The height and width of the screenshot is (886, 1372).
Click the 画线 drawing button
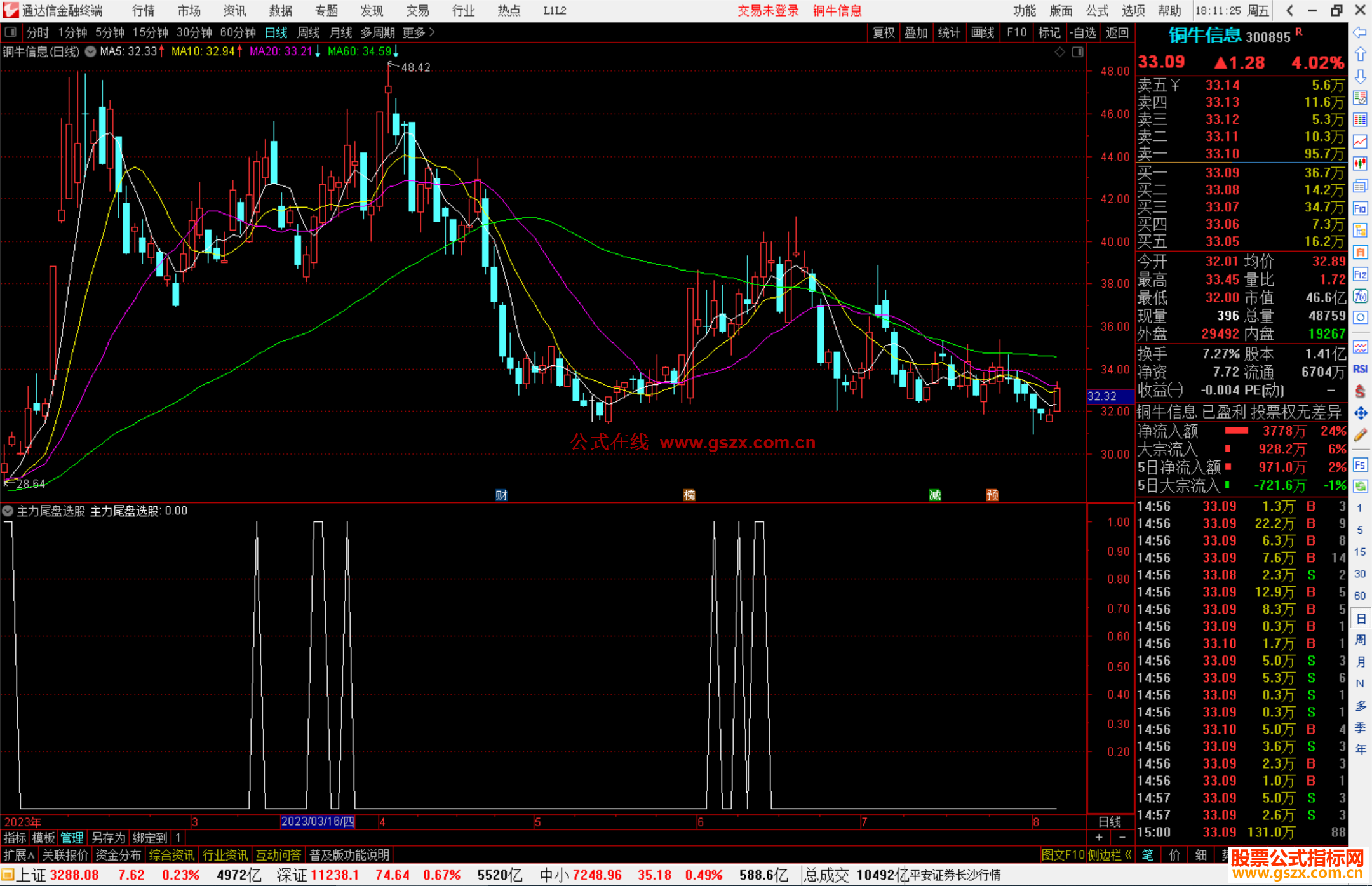(983, 32)
